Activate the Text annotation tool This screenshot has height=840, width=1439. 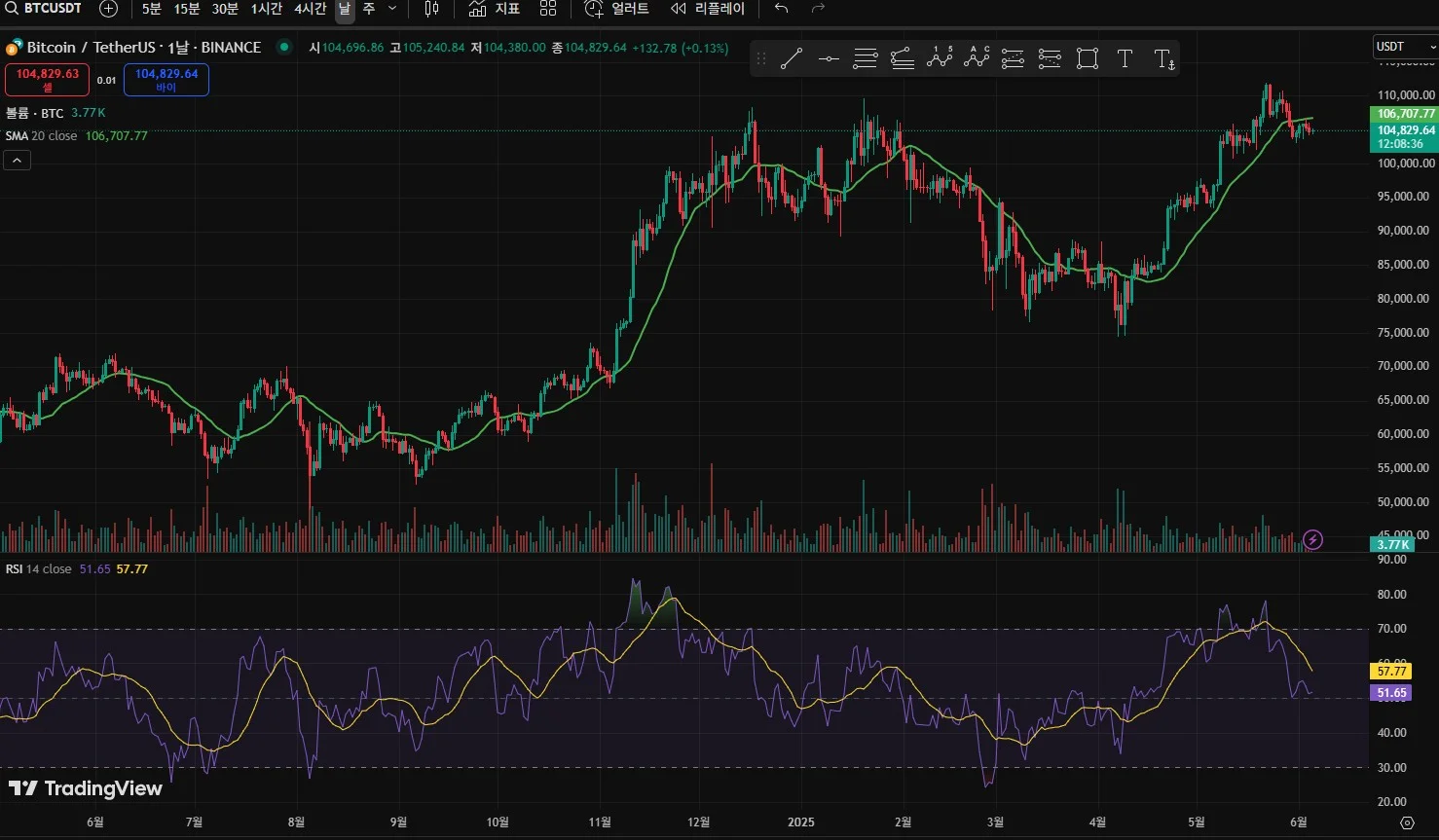pos(1125,59)
